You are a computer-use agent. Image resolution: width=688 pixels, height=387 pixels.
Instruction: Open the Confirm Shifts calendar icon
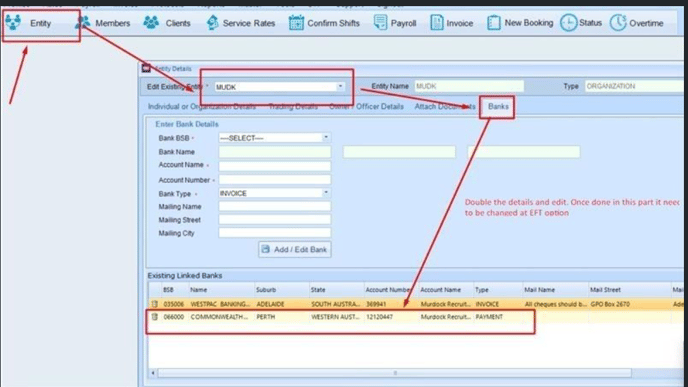[x=296, y=22]
